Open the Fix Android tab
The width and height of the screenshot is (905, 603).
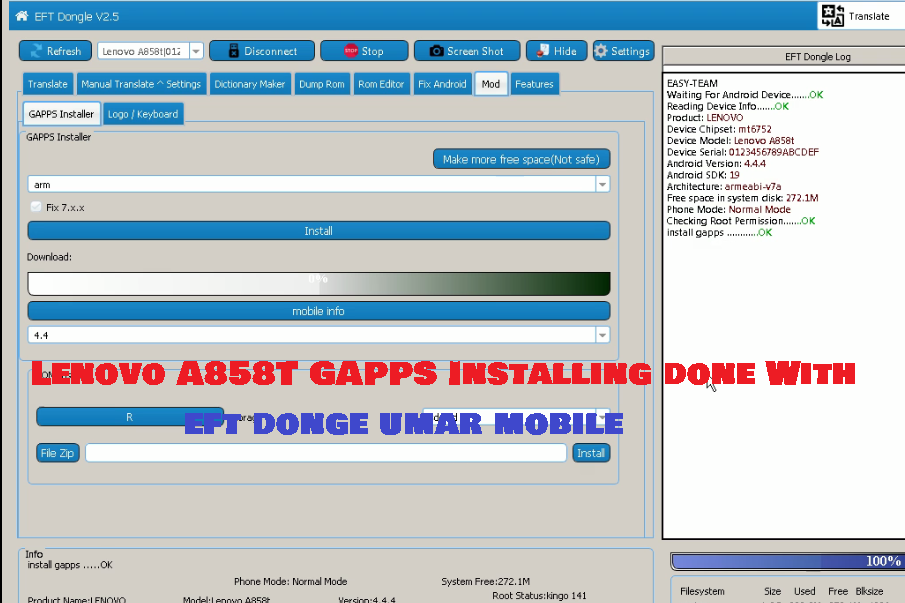coord(442,84)
